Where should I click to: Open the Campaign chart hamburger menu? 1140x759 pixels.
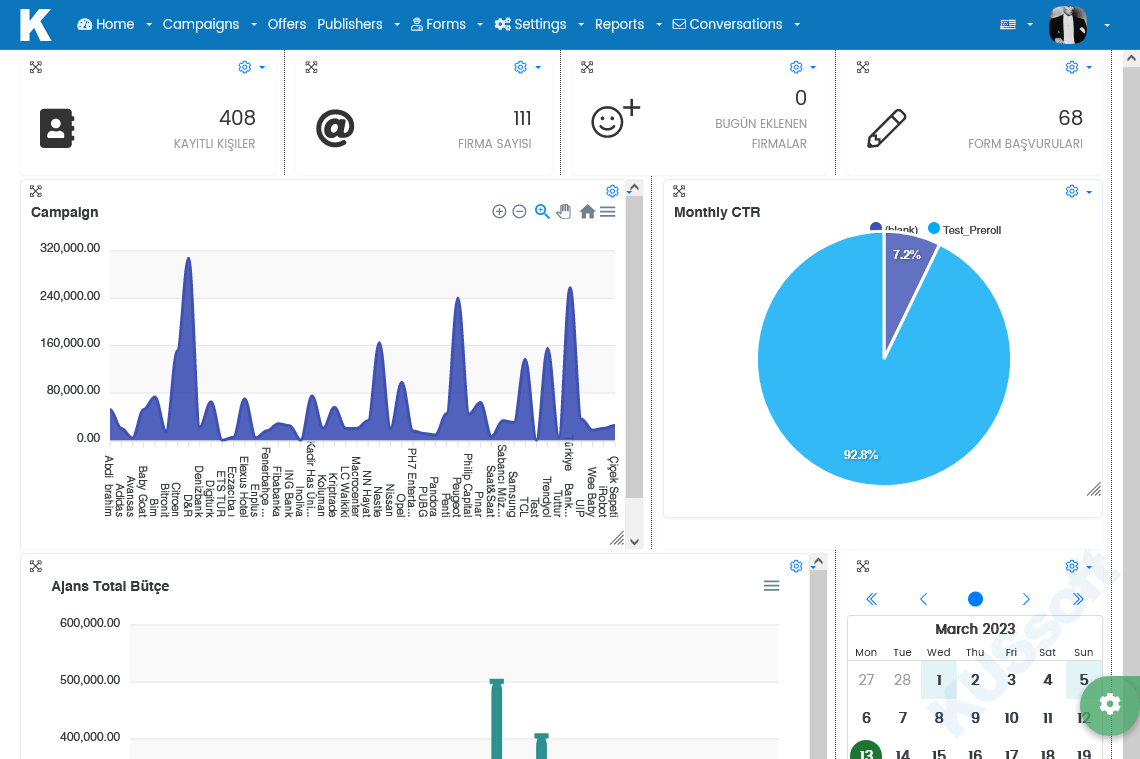coord(608,212)
